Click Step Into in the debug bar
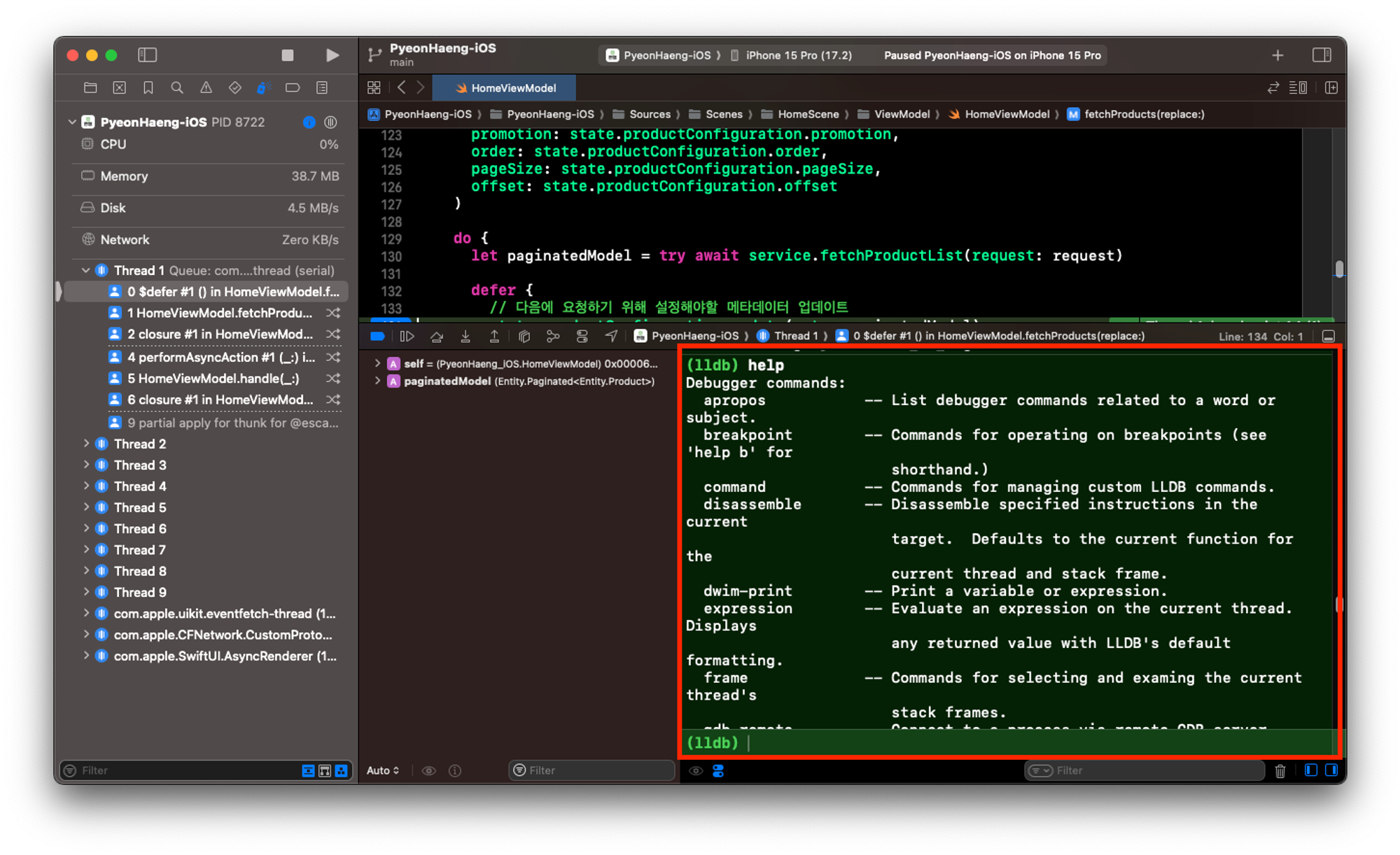The height and width of the screenshot is (855, 1400). 465,337
